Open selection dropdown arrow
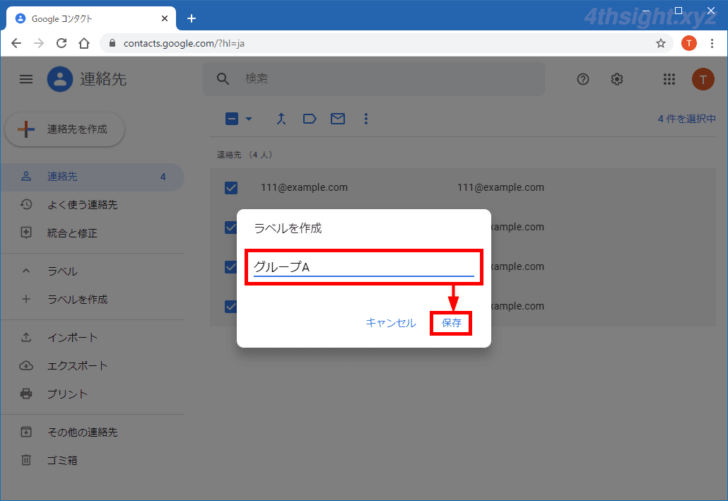Image resolution: width=728 pixels, height=501 pixels. [x=249, y=119]
